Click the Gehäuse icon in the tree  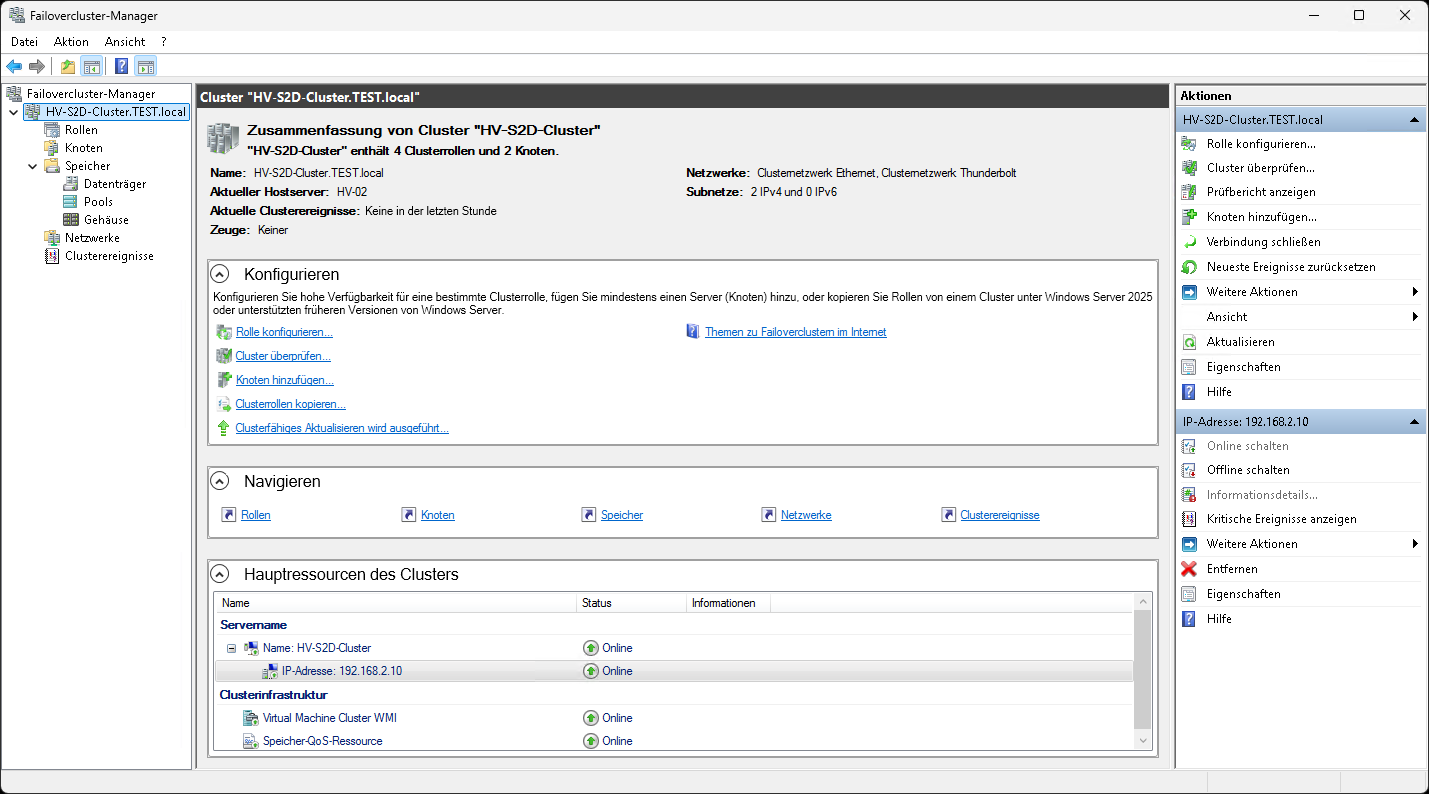tap(71, 220)
